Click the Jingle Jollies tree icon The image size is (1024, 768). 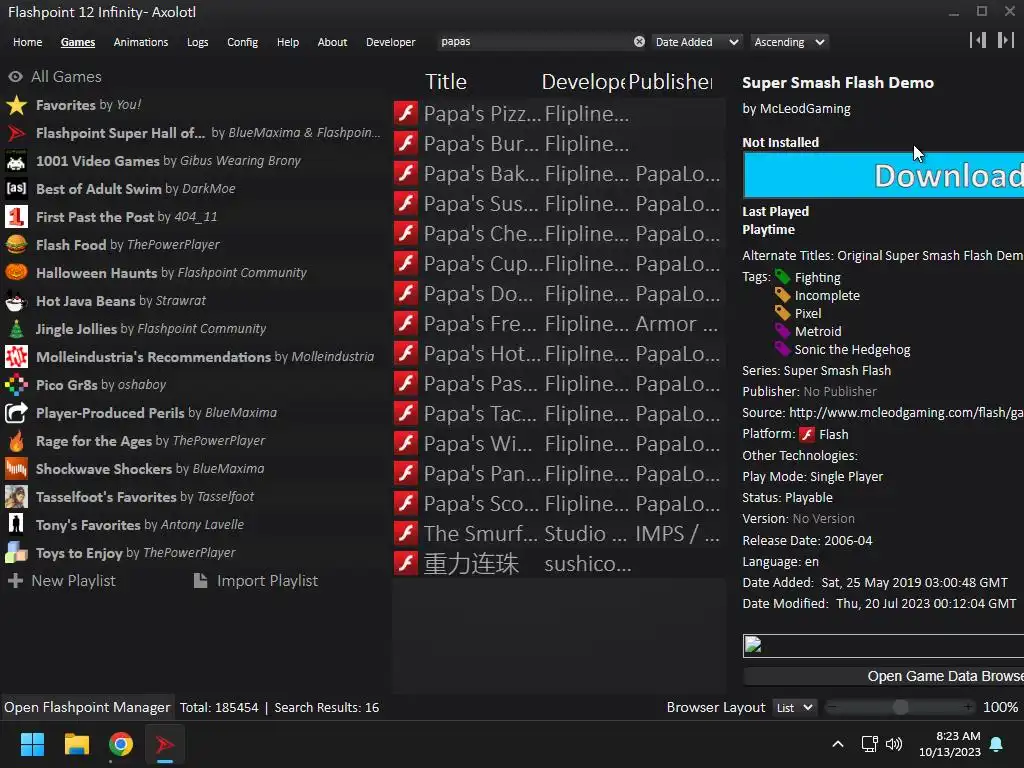[16, 329]
